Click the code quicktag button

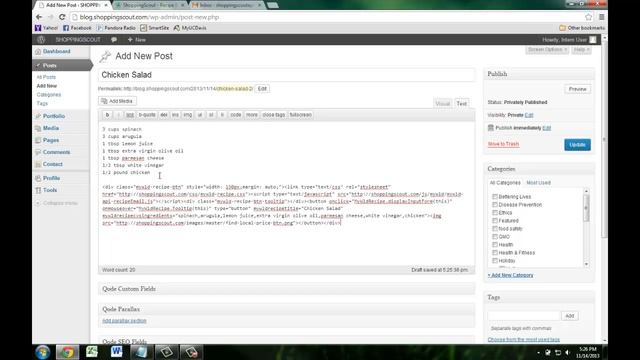pos(236,115)
